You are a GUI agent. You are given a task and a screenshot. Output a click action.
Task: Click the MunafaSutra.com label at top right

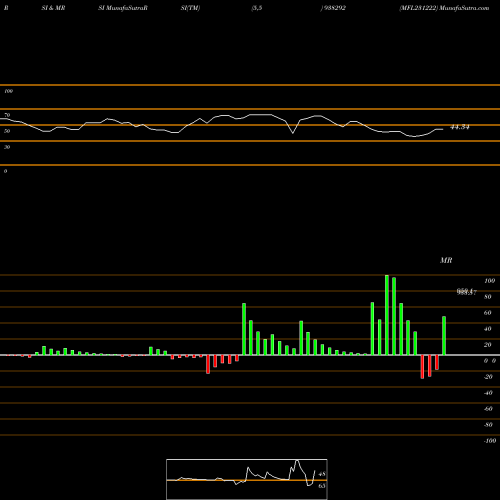[x=464, y=8]
